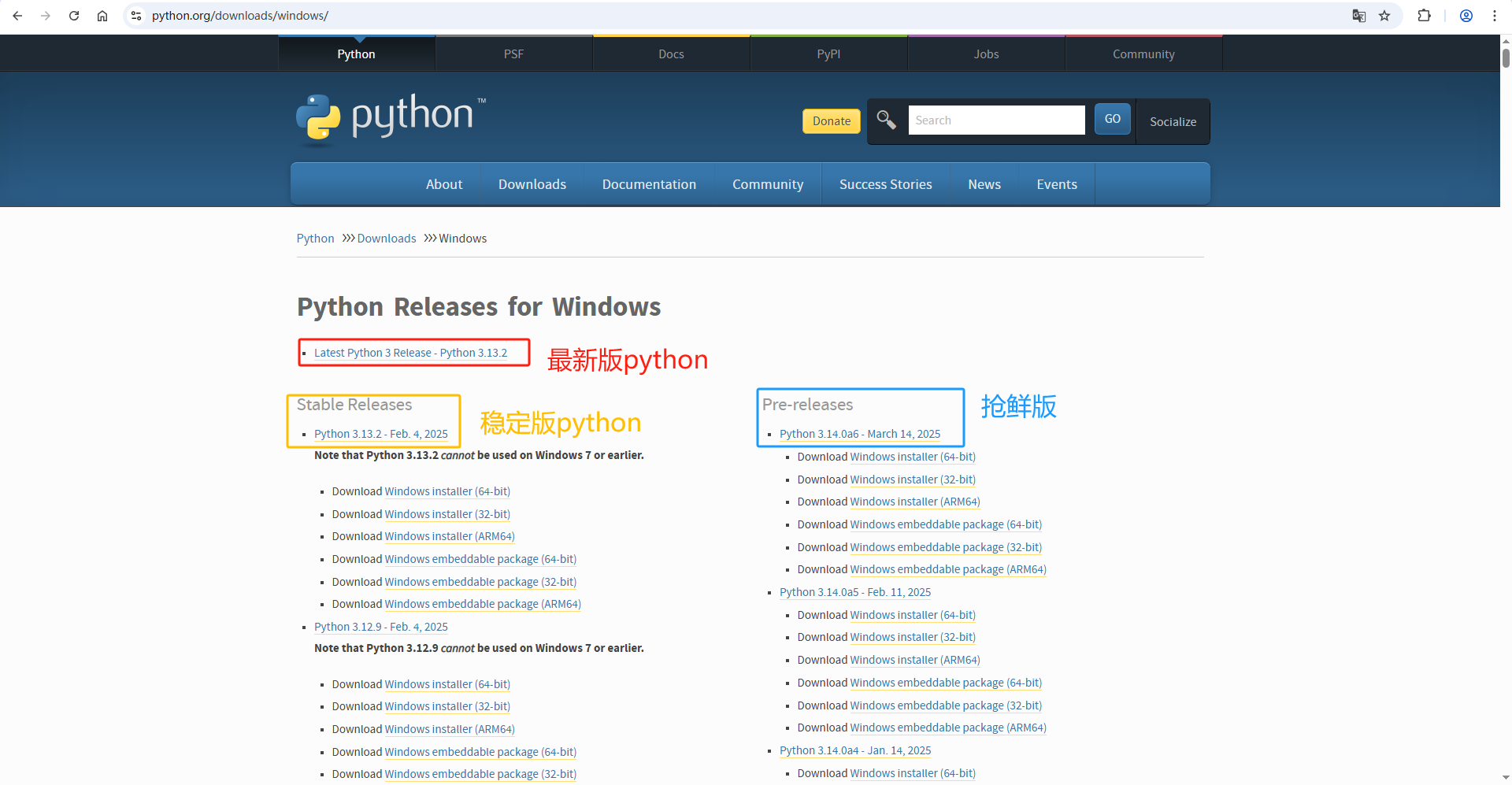Download 3.12.9 Windows installer (64-bit)
This screenshot has height=785, width=1512.
[x=447, y=684]
